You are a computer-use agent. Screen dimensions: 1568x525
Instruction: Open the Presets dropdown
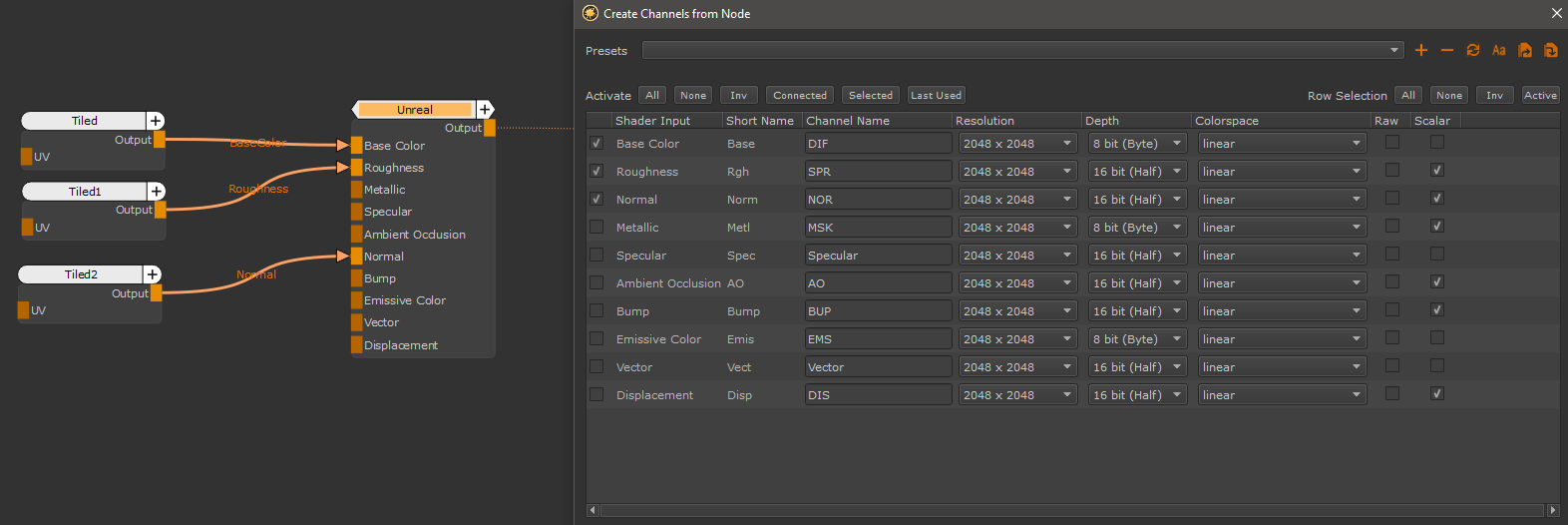point(1022,50)
